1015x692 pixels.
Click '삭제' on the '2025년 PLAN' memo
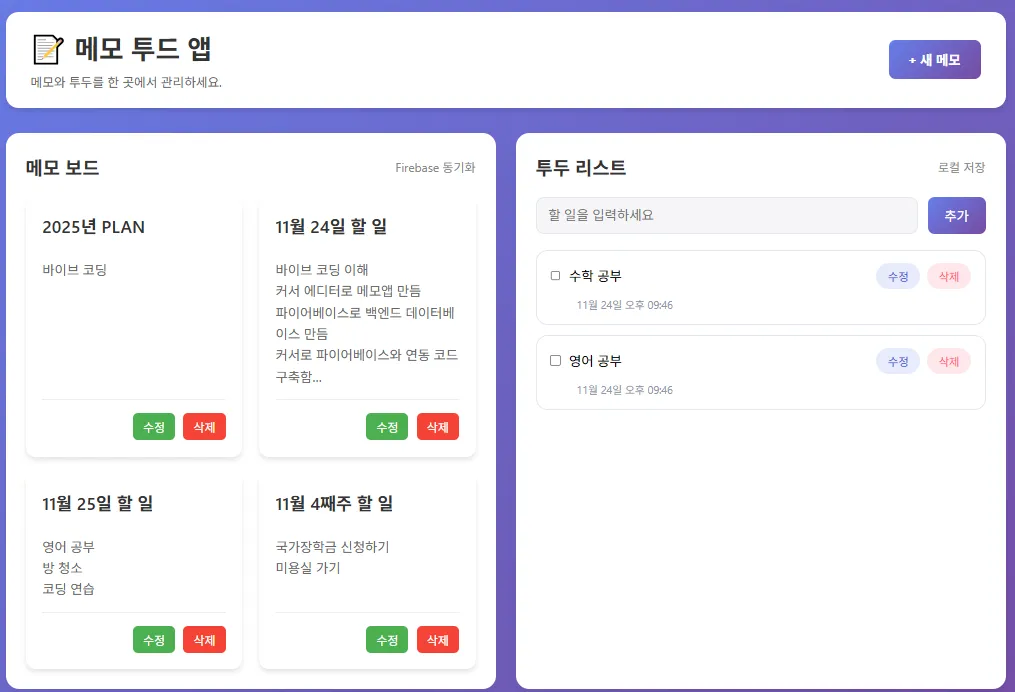point(204,426)
